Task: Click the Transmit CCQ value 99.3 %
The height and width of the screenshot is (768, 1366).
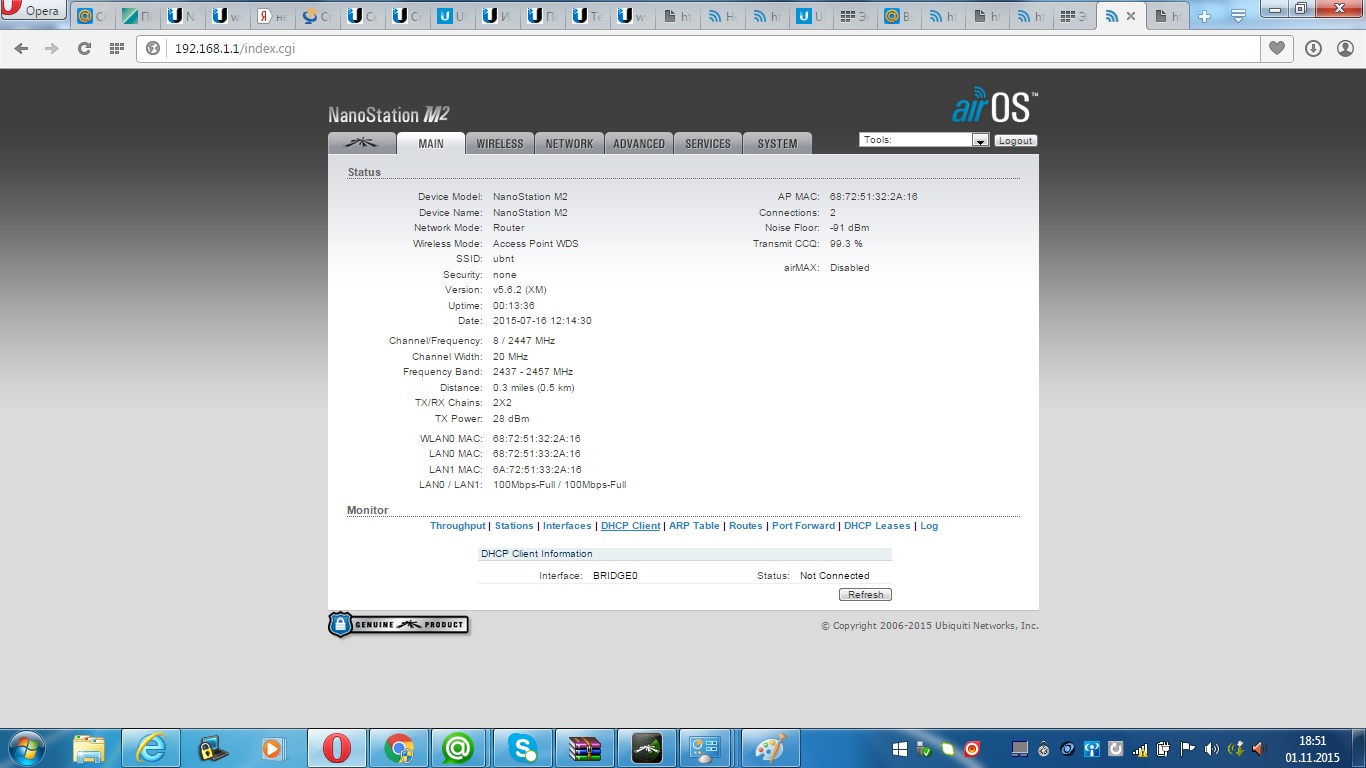Action: [x=846, y=244]
